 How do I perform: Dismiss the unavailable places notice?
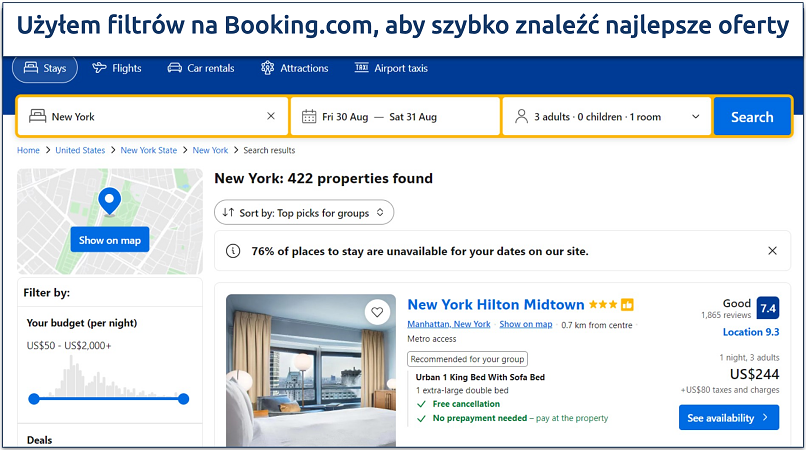(x=772, y=251)
